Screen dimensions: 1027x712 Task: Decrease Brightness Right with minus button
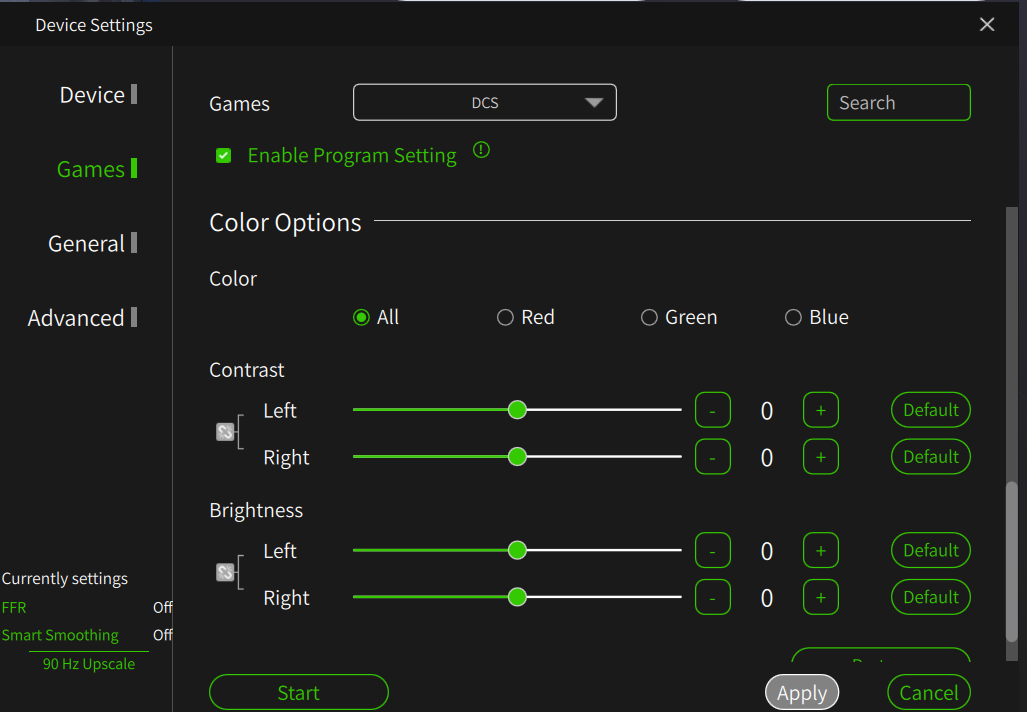coord(712,597)
